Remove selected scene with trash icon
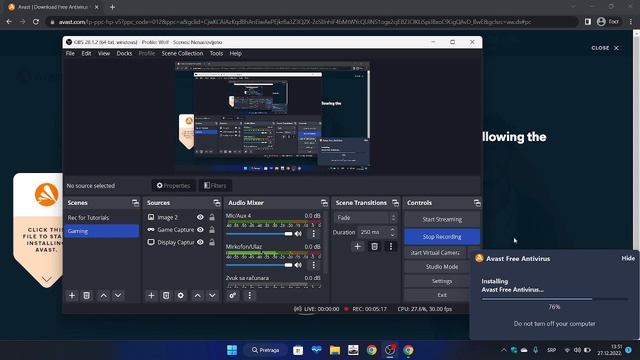Screen dimensions: 640x360 coord(87,295)
